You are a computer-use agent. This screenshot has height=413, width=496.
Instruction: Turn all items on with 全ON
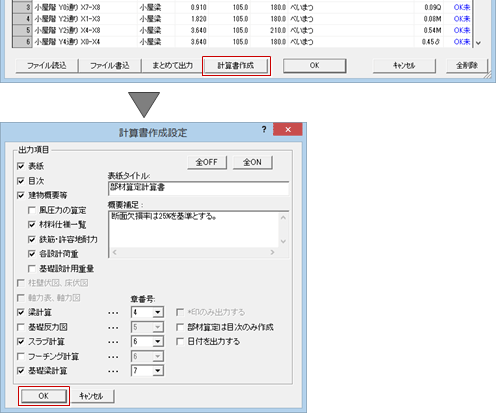click(252, 162)
